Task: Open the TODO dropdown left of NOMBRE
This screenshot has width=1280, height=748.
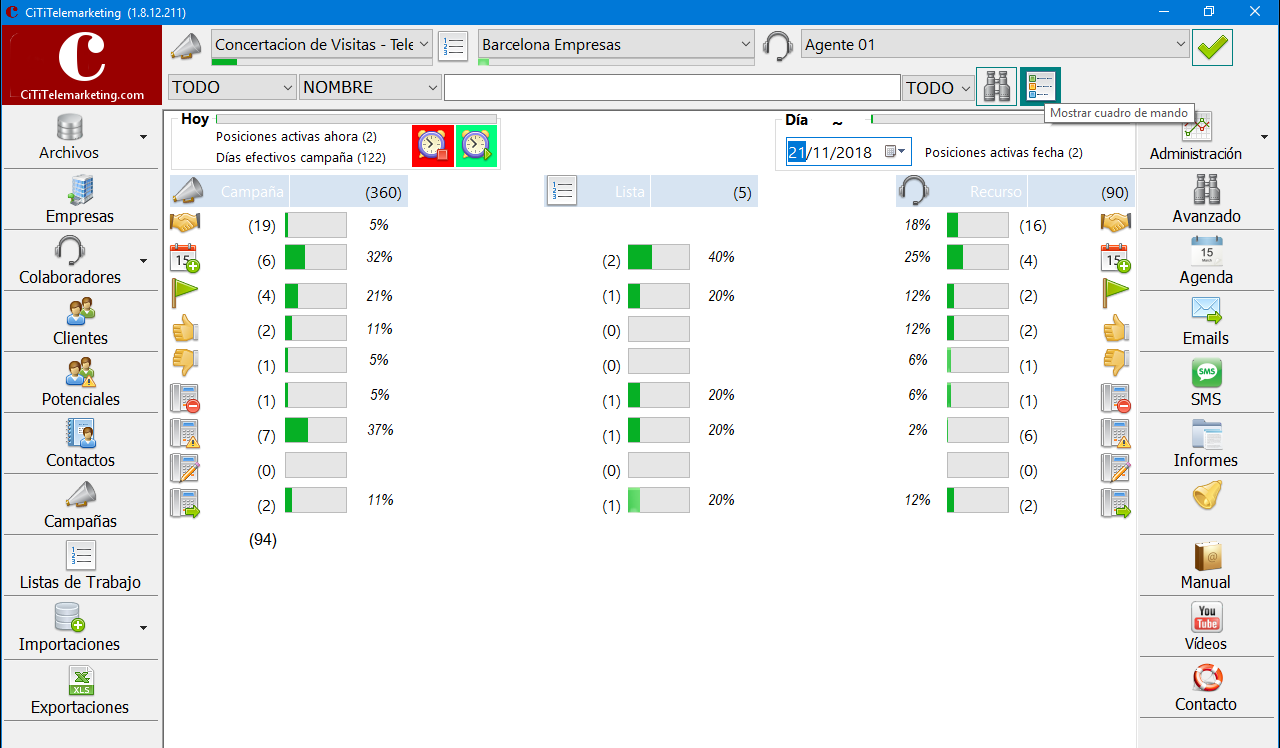Action: pos(232,88)
